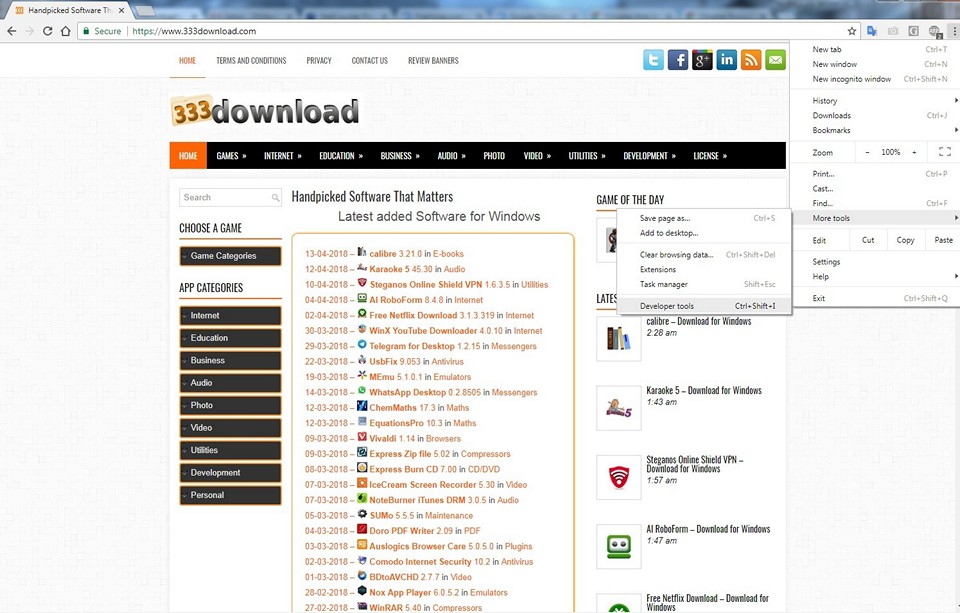Click the Steganos Online Shield VPN thumbnail

618,477
